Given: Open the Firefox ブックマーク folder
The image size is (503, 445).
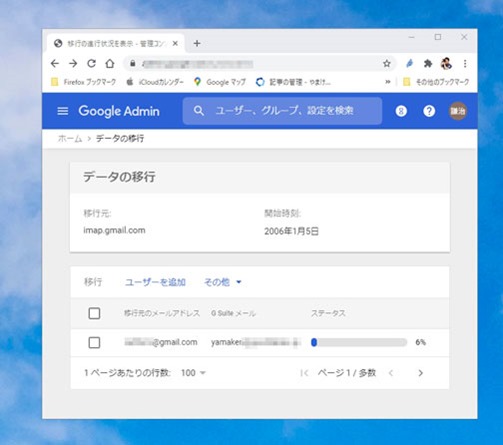Looking at the screenshot, I should pos(83,82).
